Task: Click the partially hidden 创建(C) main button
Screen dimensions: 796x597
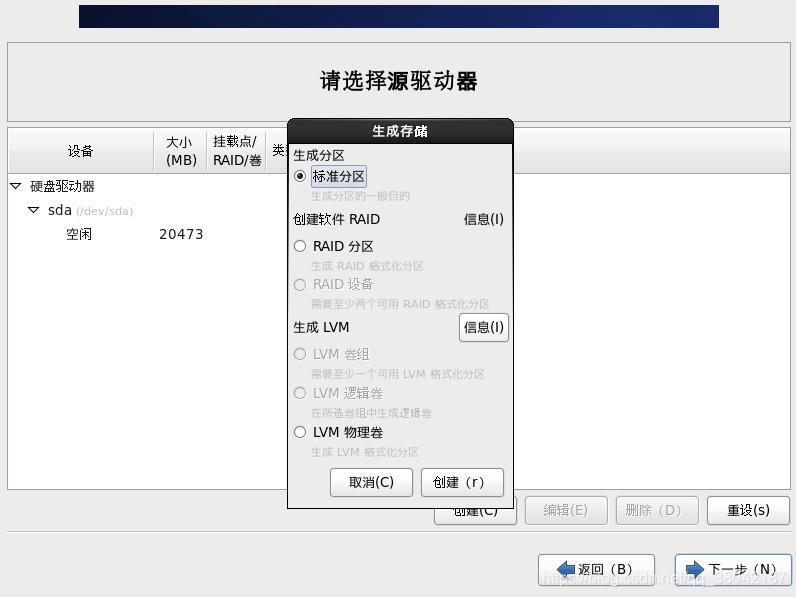Action: click(475, 514)
